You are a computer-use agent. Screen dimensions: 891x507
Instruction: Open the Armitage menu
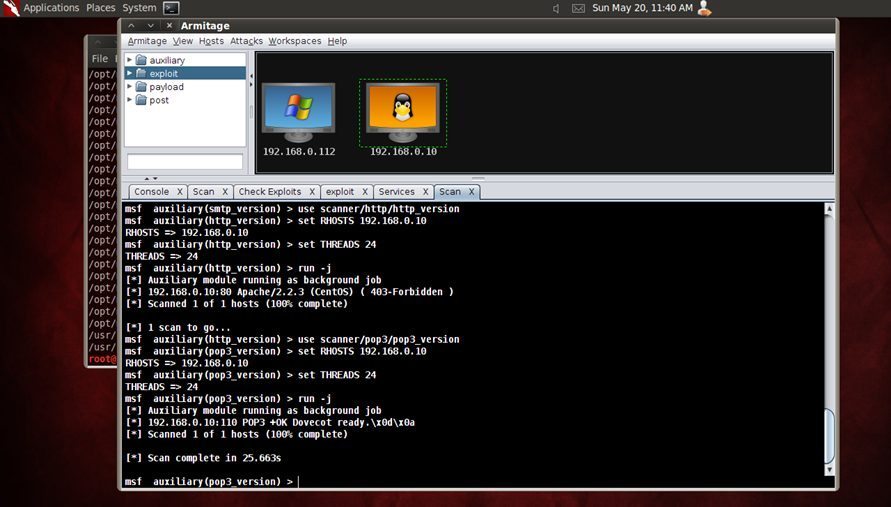click(x=147, y=41)
